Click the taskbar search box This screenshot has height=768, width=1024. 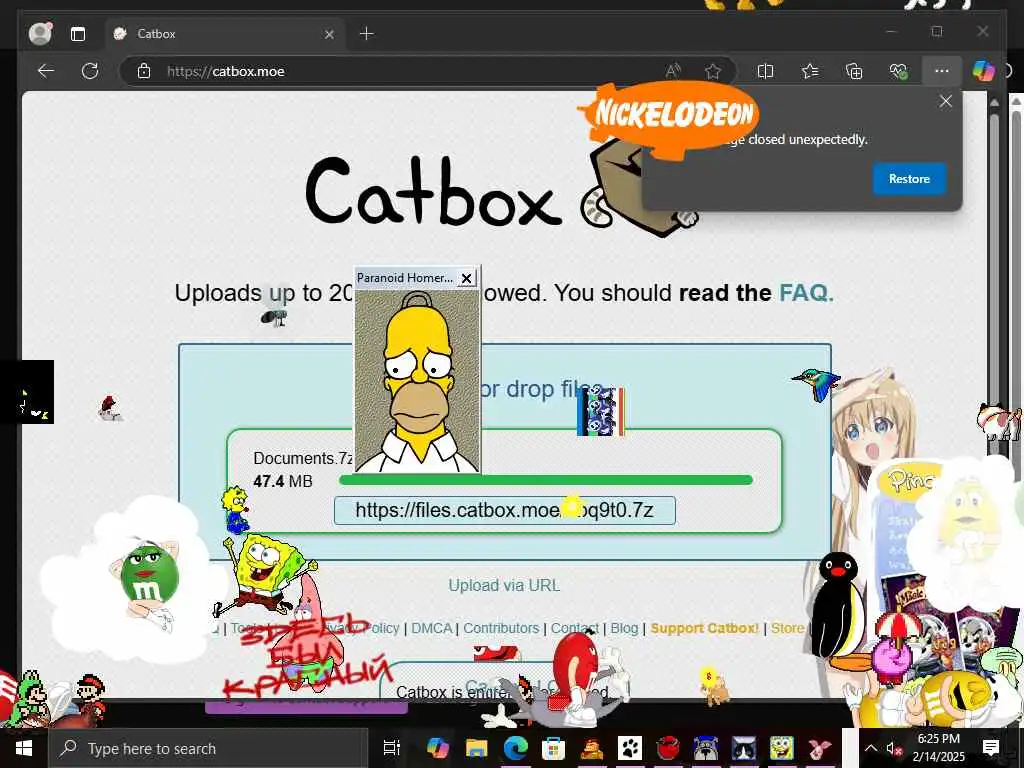coord(208,748)
